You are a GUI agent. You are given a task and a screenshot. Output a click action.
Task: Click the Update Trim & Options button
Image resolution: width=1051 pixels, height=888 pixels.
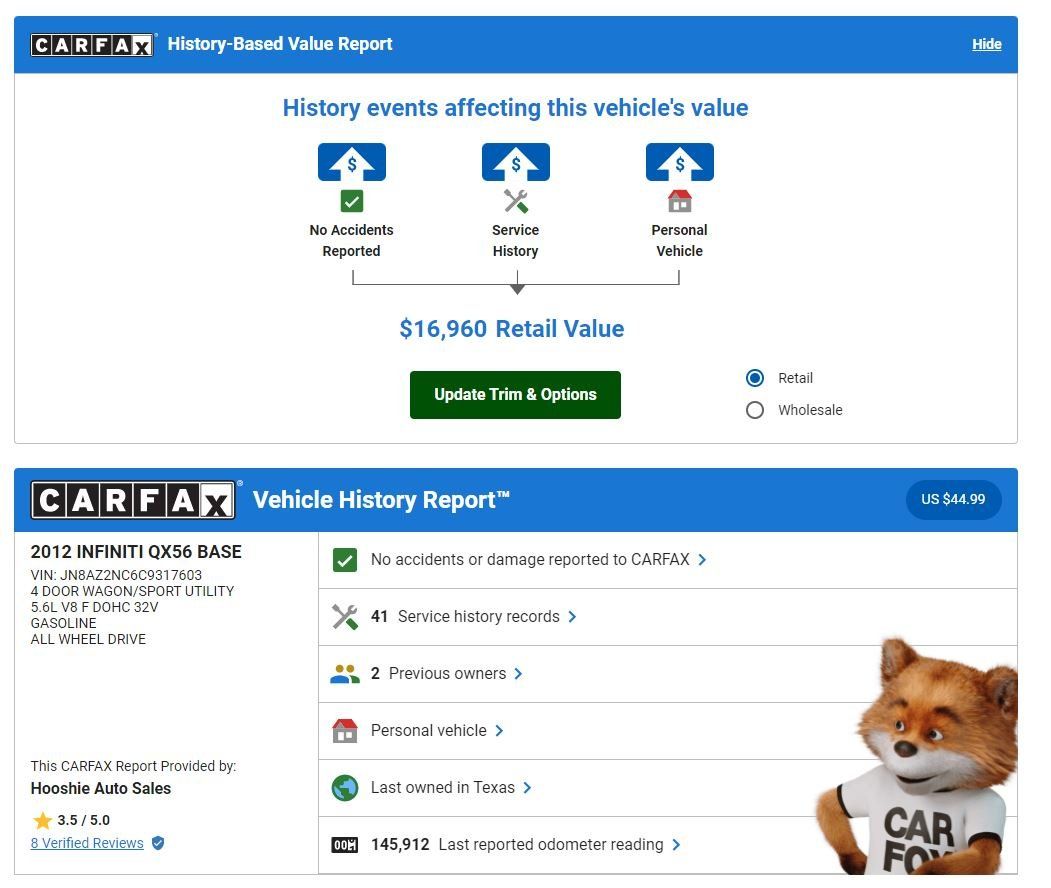515,395
